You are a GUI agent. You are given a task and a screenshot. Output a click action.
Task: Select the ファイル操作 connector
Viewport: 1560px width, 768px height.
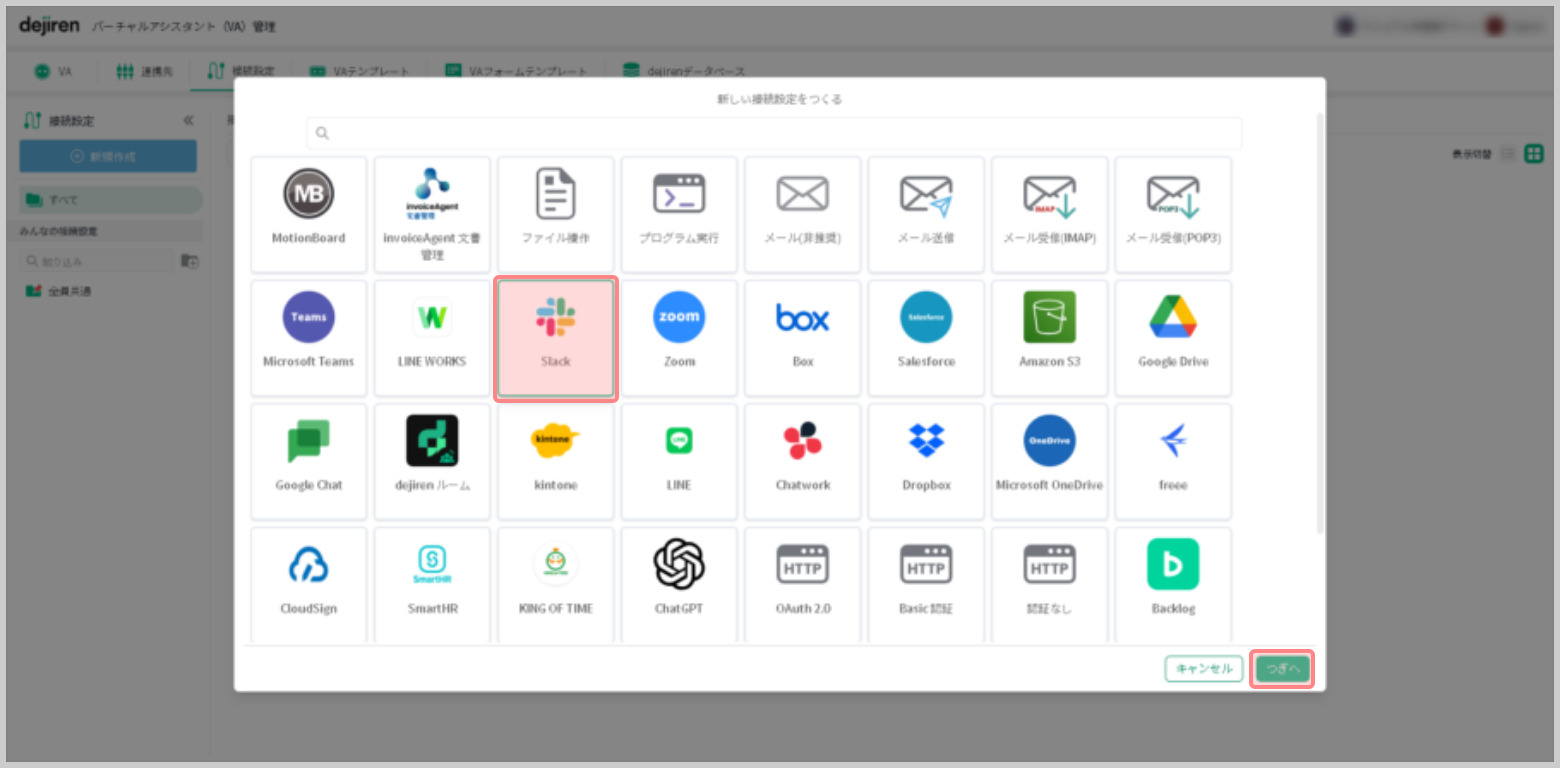point(555,214)
